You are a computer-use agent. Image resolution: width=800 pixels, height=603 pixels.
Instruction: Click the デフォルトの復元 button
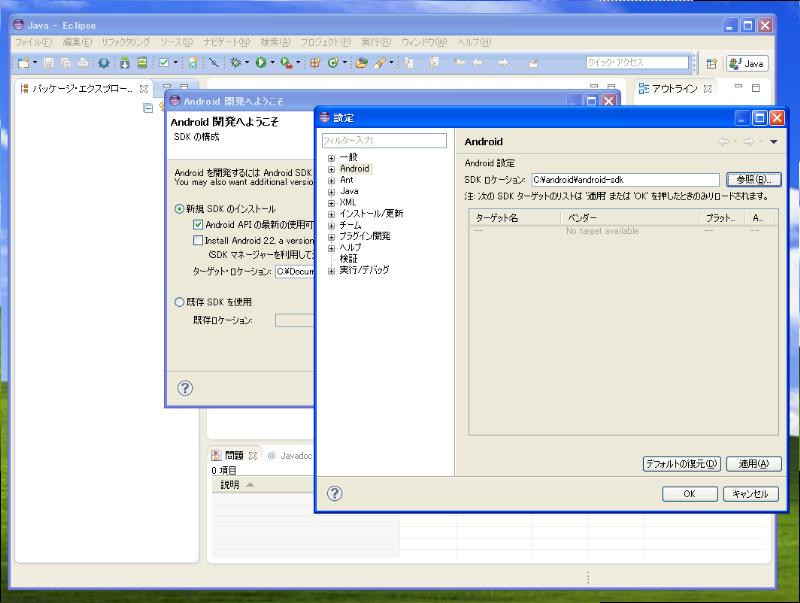pyautogui.click(x=682, y=464)
